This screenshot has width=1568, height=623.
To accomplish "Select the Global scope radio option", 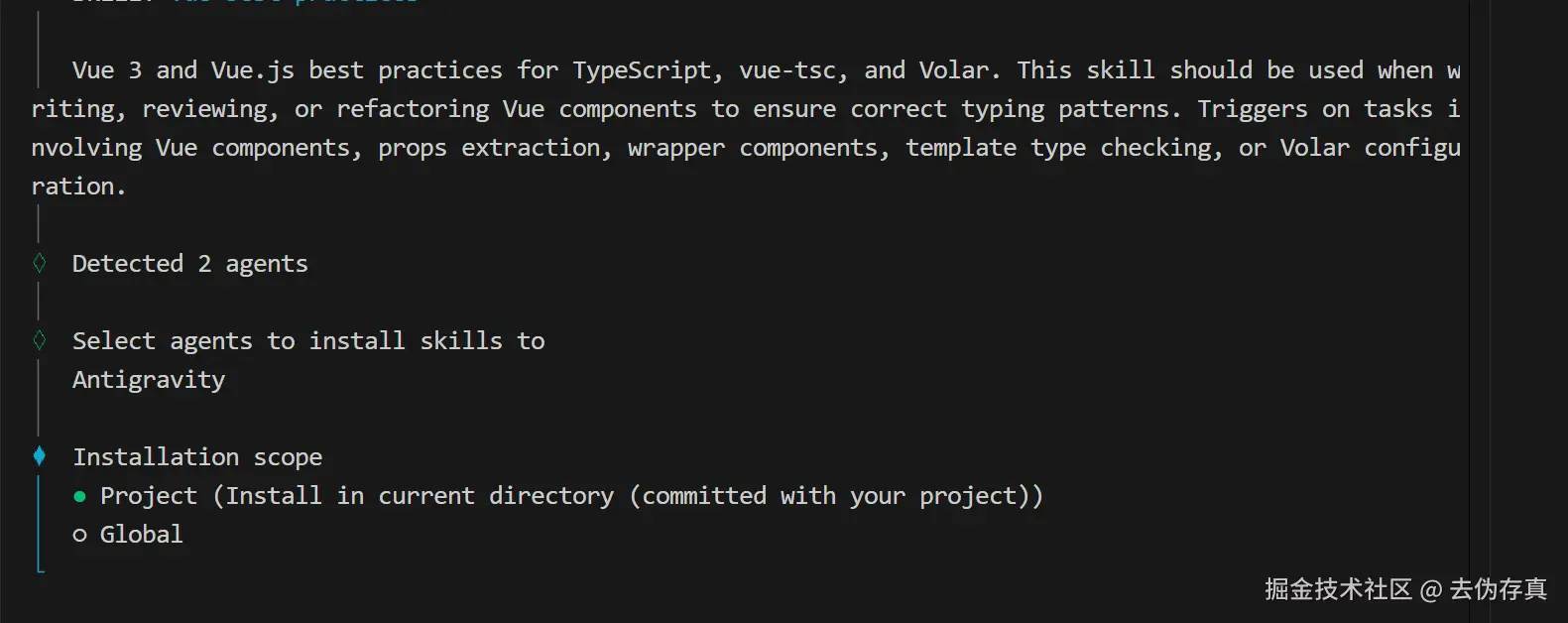I will [x=141, y=535].
